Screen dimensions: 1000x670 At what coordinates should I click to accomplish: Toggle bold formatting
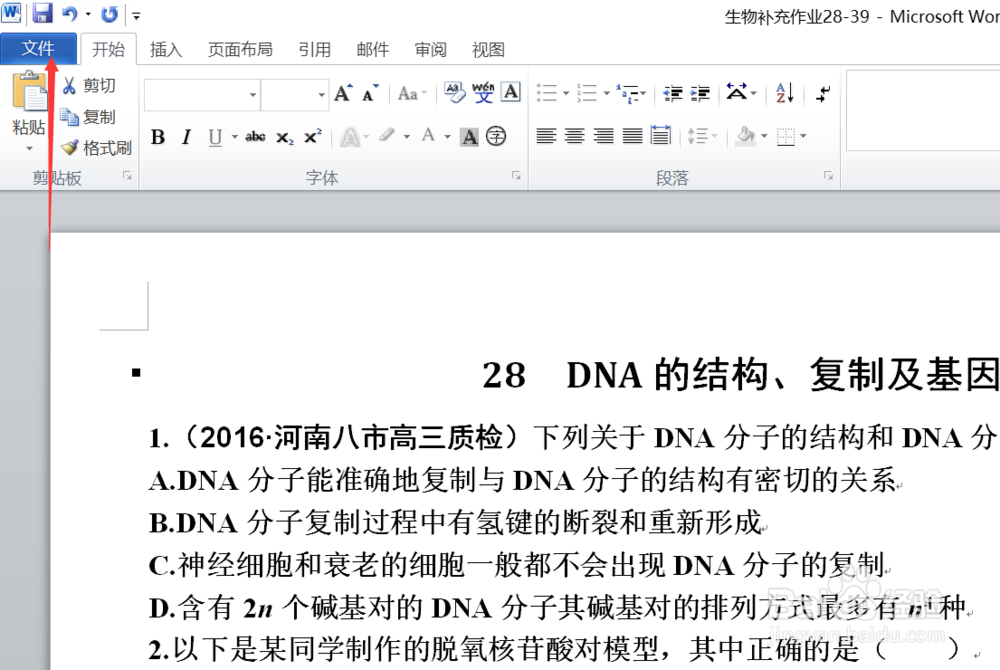point(157,137)
